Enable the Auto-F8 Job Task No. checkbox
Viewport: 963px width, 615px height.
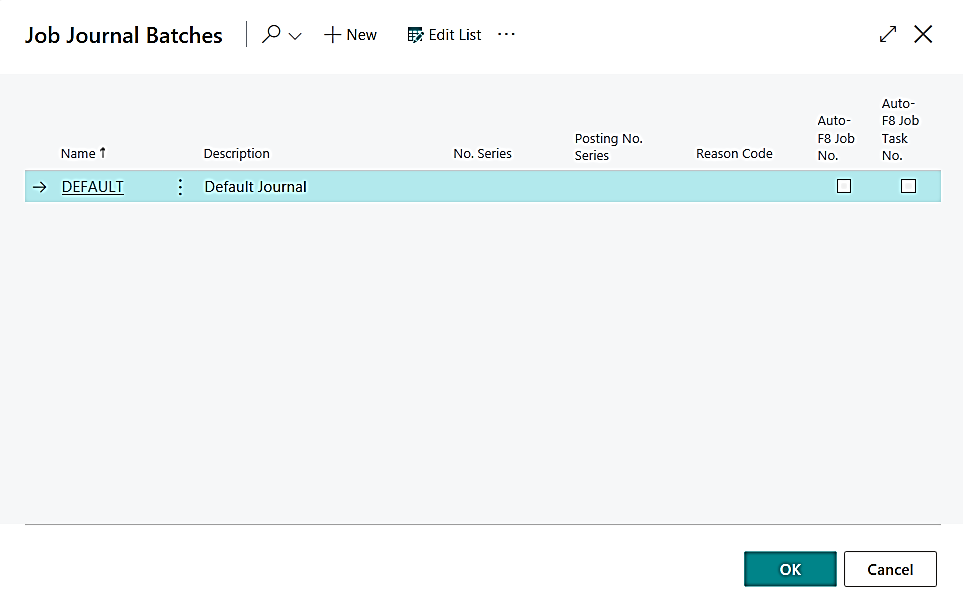[908, 186]
